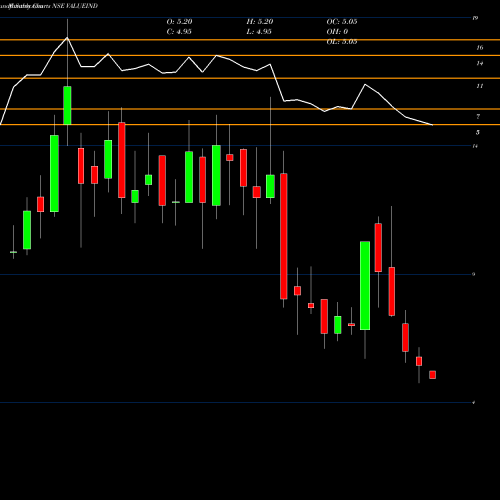Click the 'OL: 5.05' readout
The height and width of the screenshot is (500, 500).
click(342, 42)
